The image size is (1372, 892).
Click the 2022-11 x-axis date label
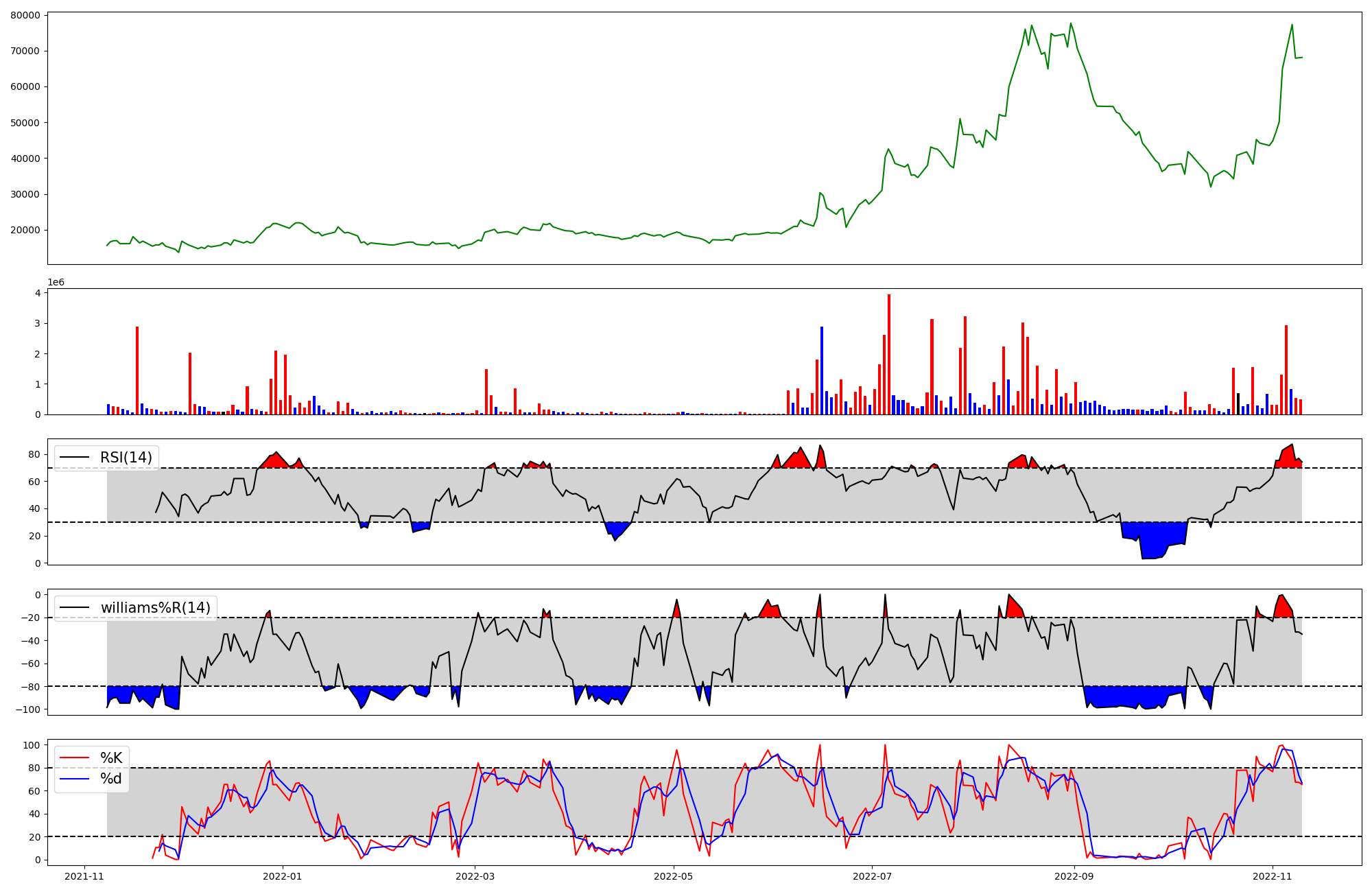pos(1273,876)
